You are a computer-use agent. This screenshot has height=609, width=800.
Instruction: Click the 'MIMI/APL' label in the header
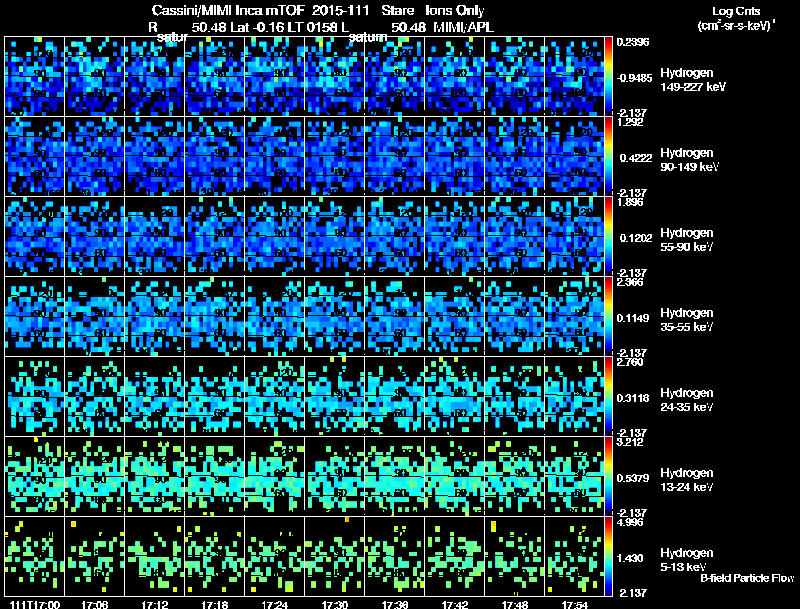coord(464,27)
